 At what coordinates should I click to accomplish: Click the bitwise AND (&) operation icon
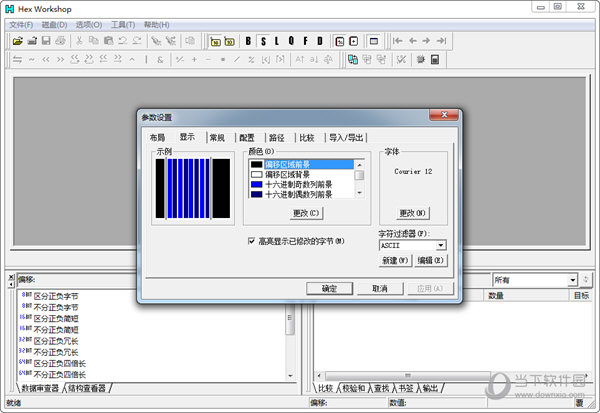[160, 60]
